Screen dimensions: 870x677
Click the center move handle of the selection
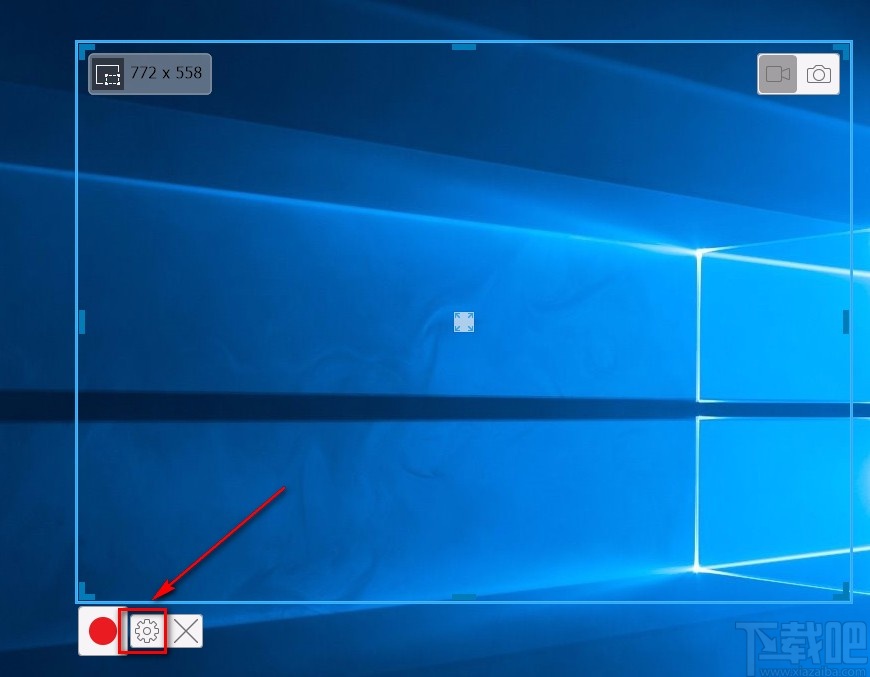[x=463, y=321]
